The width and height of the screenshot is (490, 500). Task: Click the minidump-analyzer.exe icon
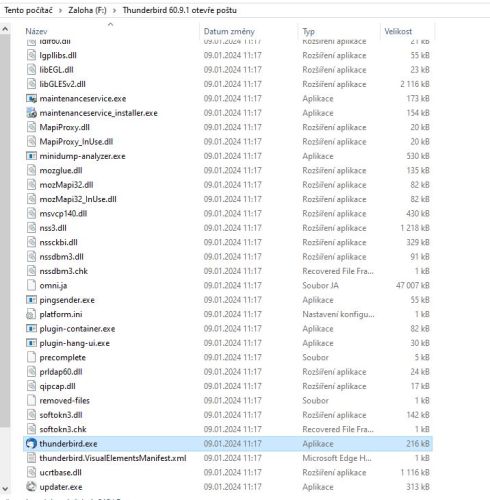(31, 156)
